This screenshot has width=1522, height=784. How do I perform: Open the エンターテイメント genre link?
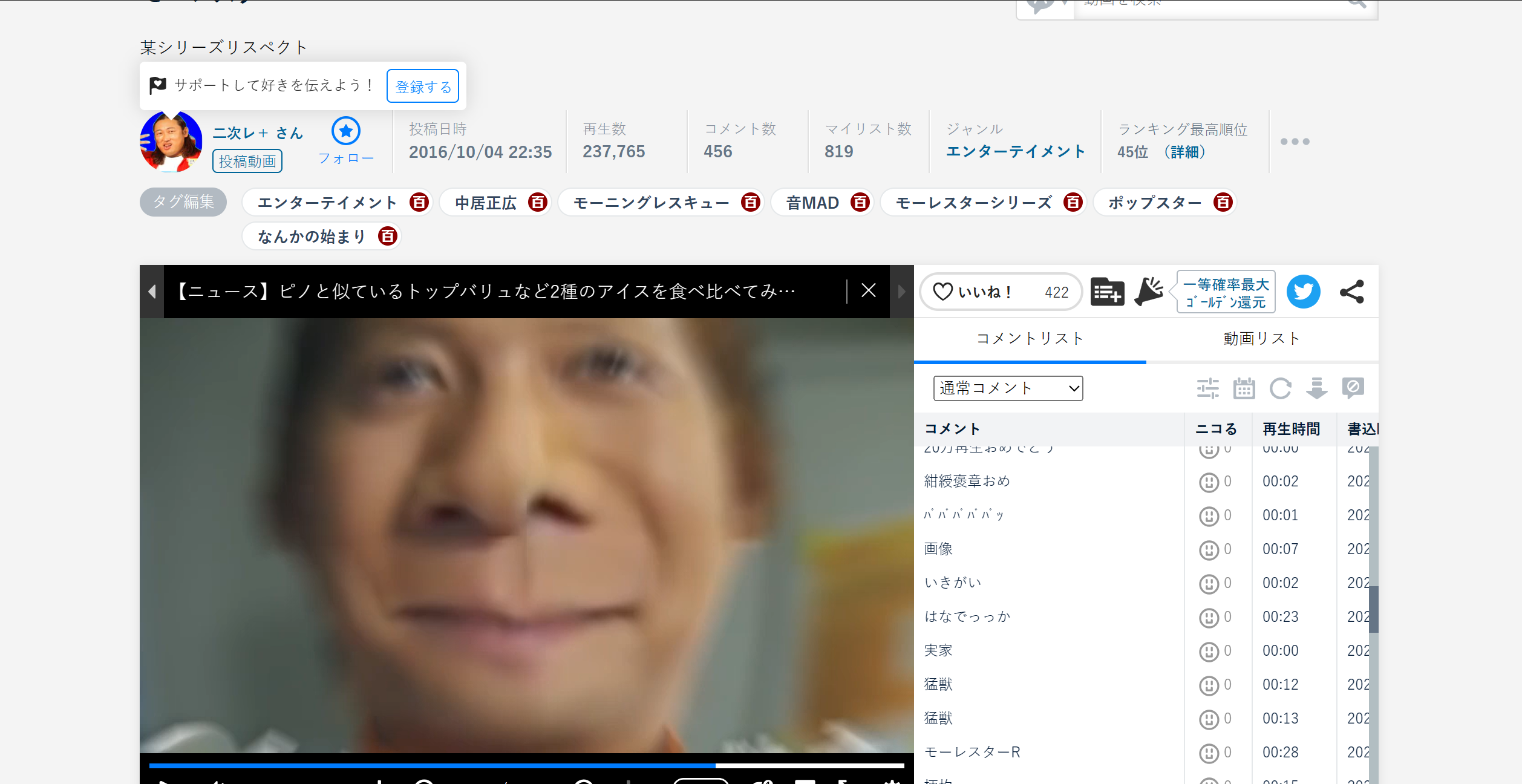[1015, 151]
